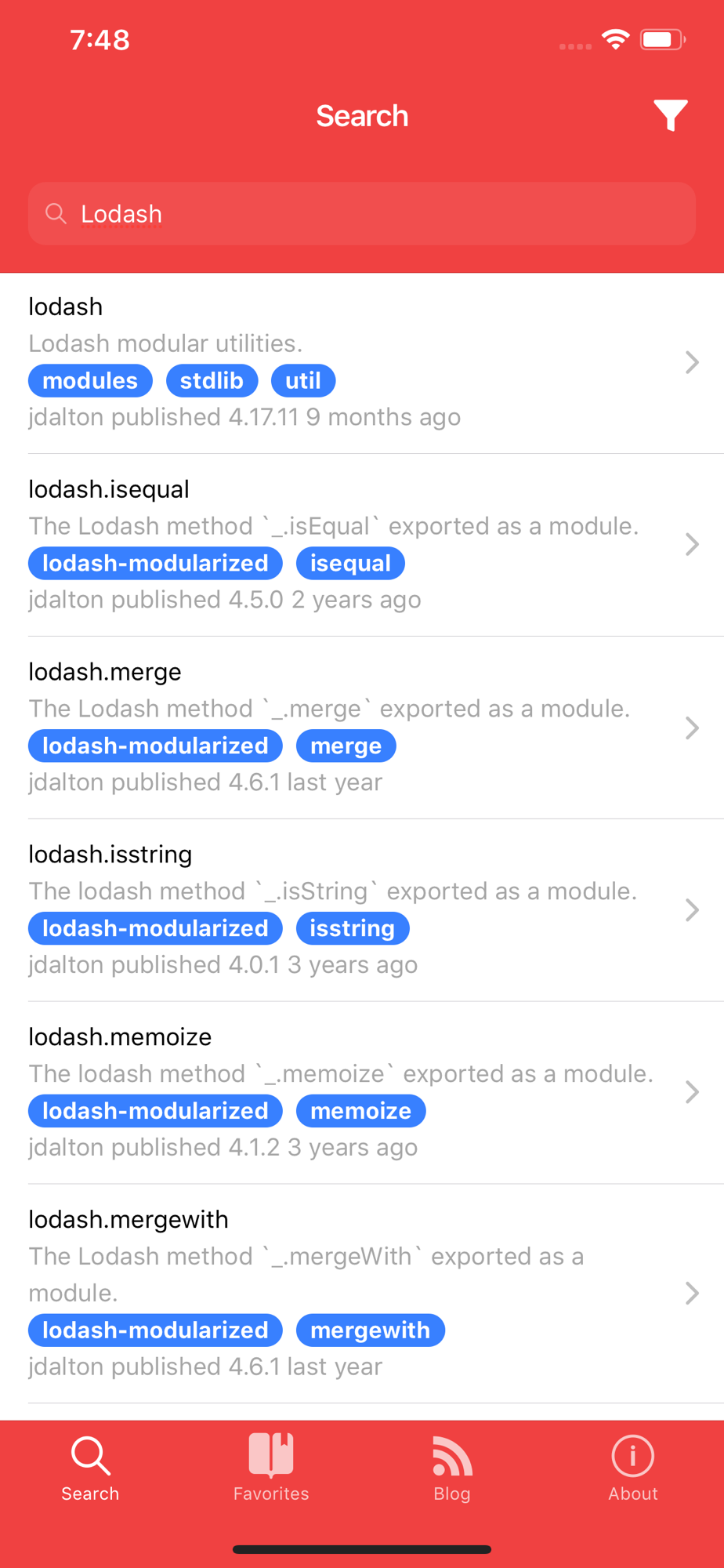The width and height of the screenshot is (724, 1568).
Task: Open the filter funnel icon
Action: pyautogui.click(x=671, y=115)
